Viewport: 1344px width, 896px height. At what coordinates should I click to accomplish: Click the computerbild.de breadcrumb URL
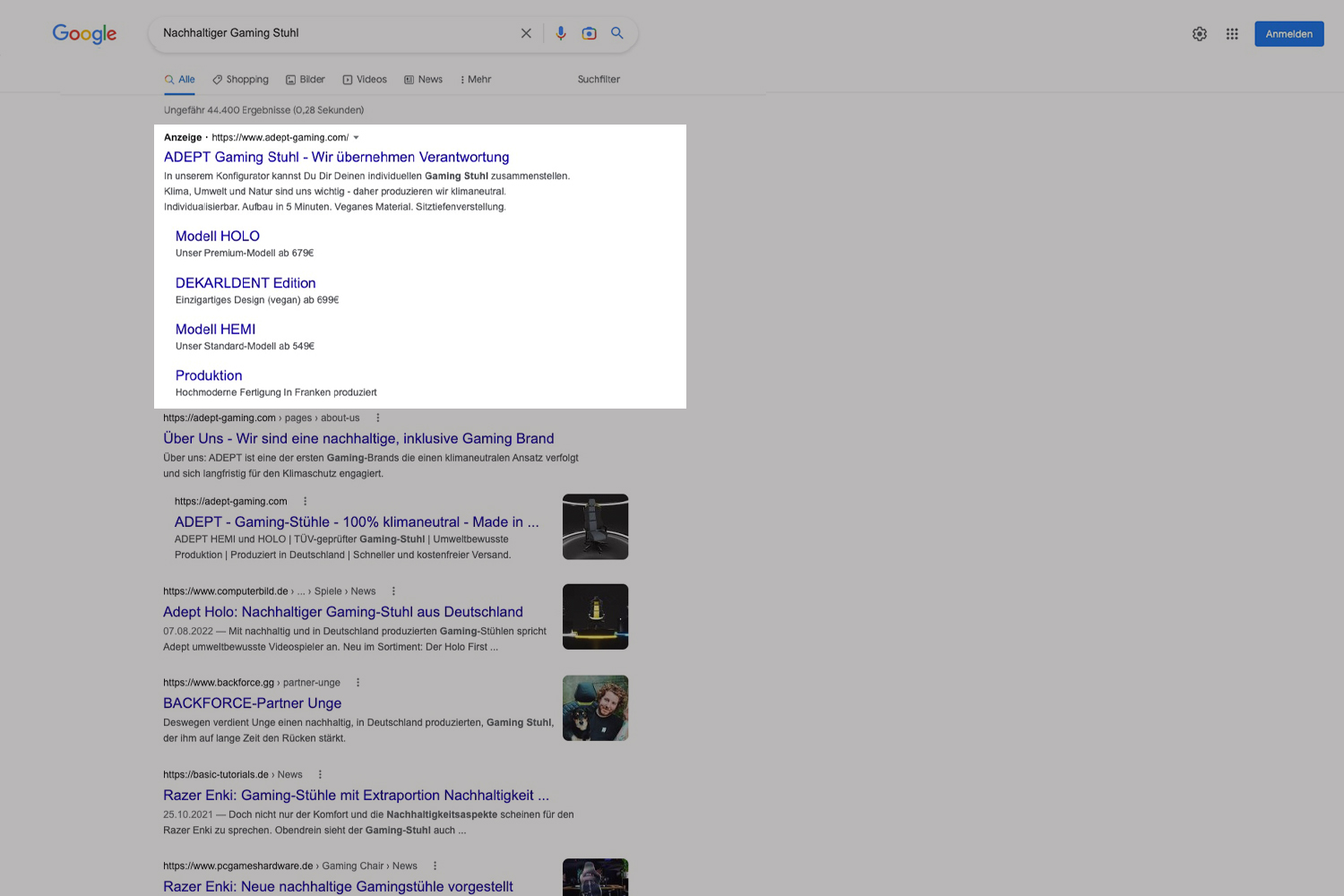click(269, 591)
